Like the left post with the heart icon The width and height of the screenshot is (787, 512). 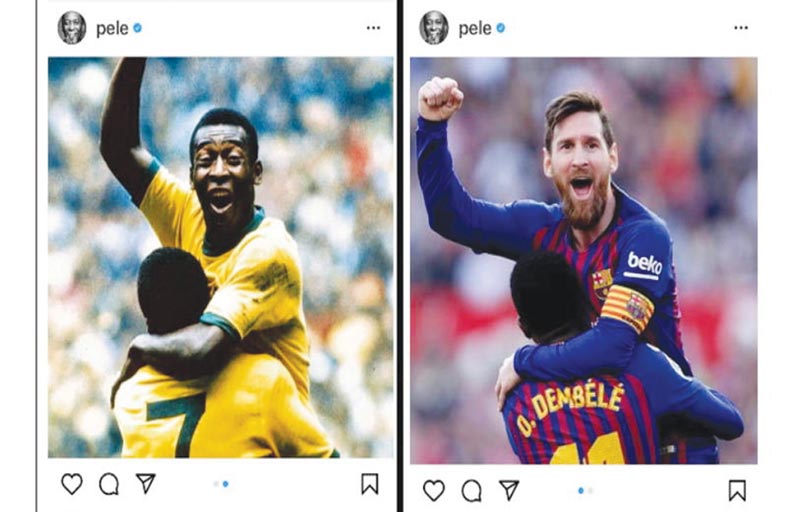click(x=72, y=484)
